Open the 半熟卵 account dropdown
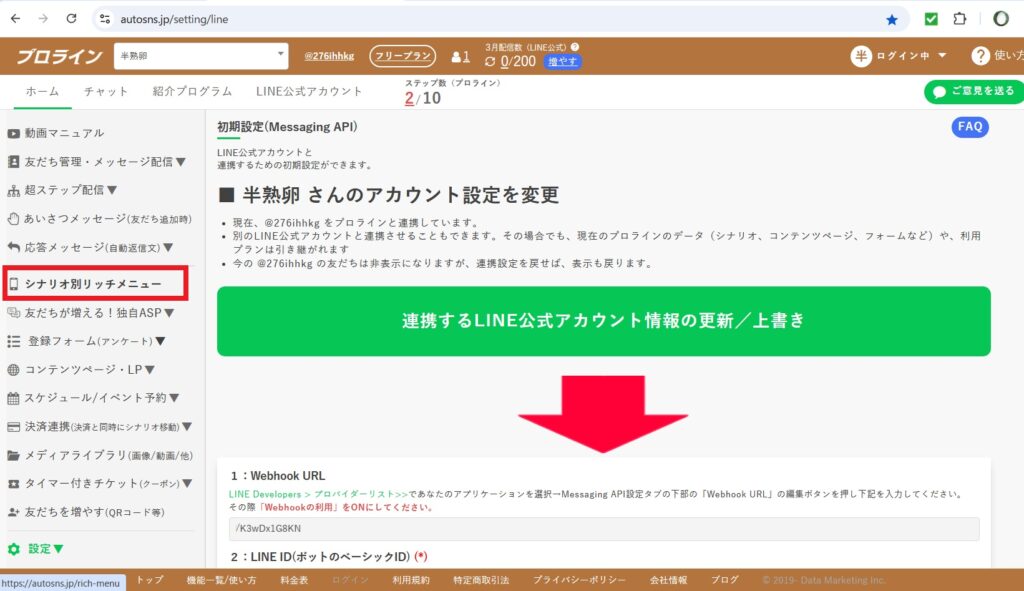Image resolution: width=1024 pixels, height=591 pixels. 200,56
